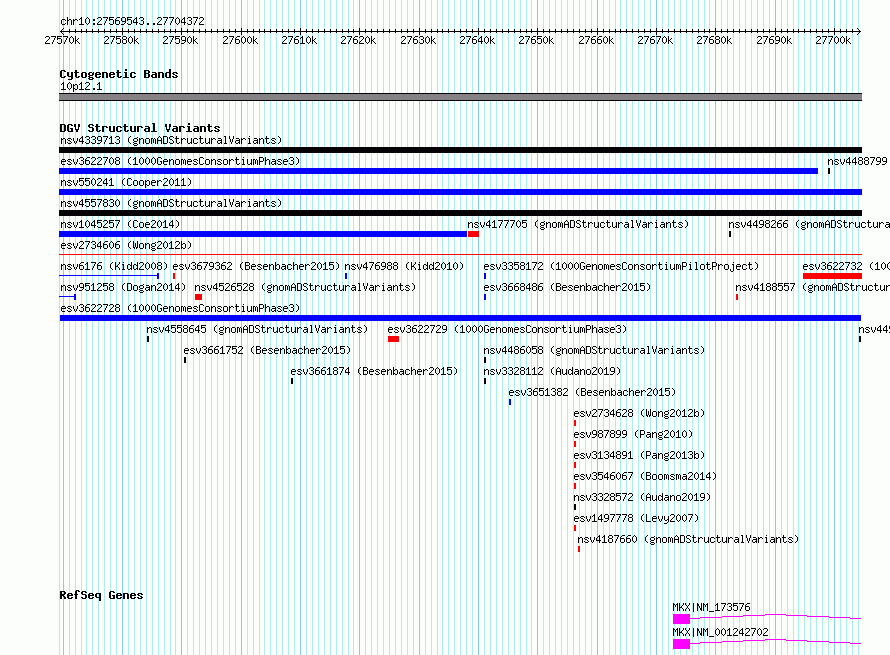Click nsv4486058 gnomAD variant label
The image size is (890, 655).
[594, 350]
